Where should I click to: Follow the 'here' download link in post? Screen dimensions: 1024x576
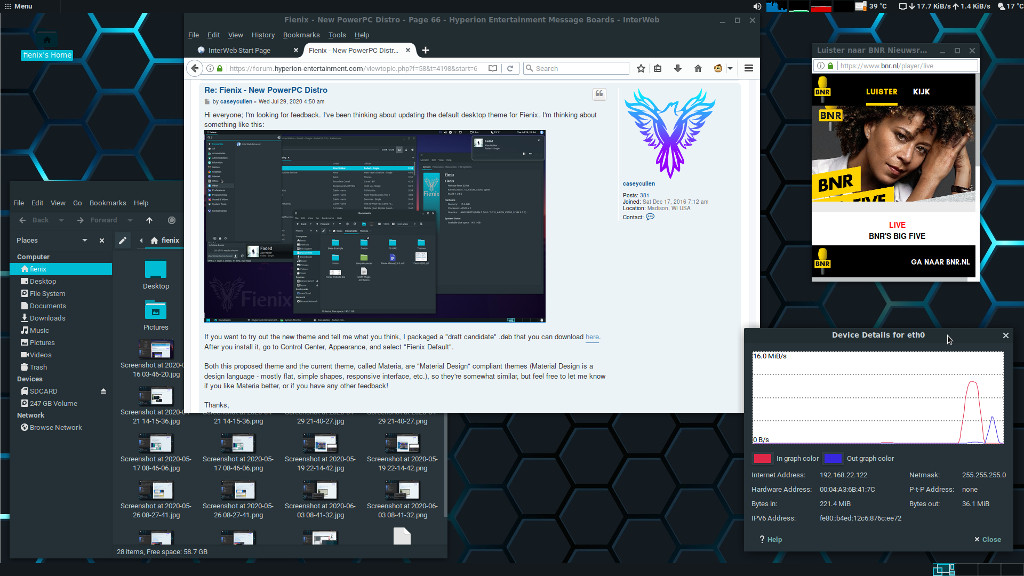(x=592, y=337)
